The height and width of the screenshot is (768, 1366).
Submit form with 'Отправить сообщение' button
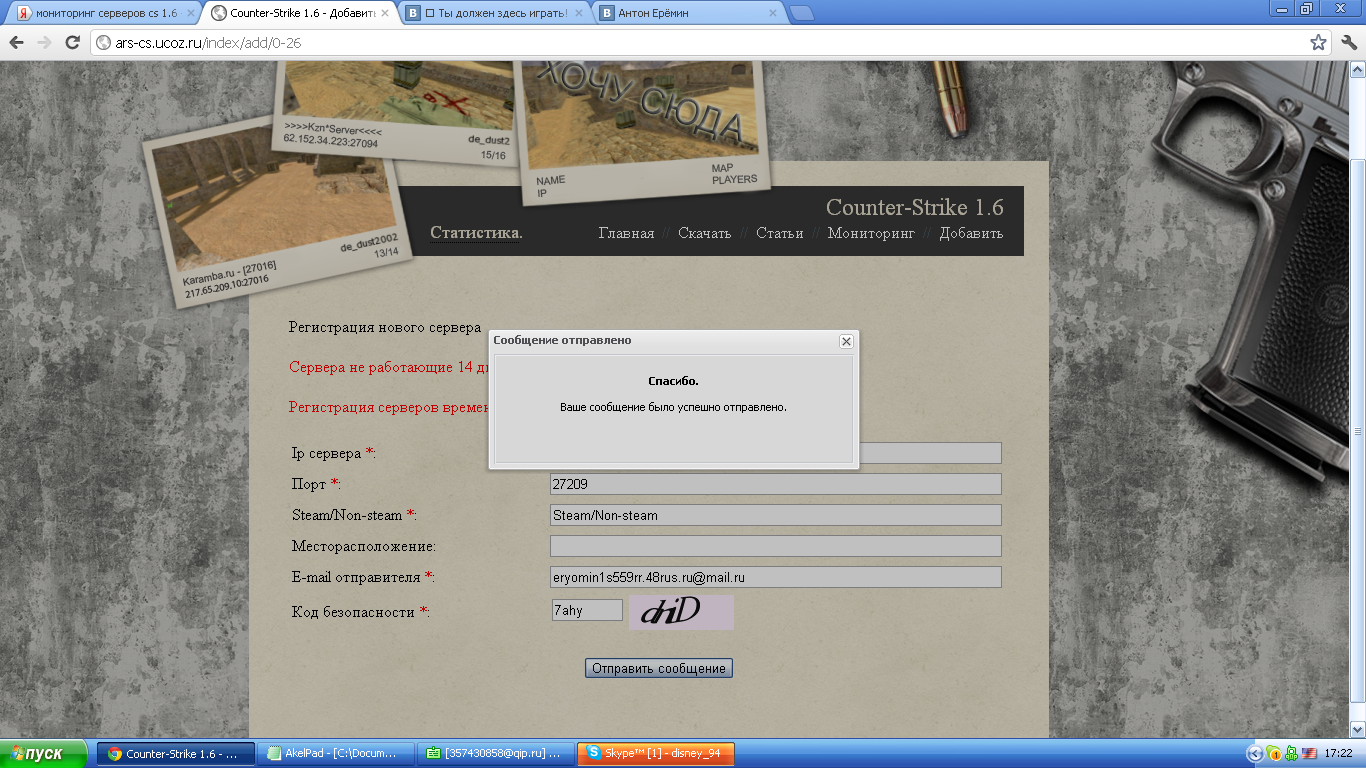click(659, 668)
